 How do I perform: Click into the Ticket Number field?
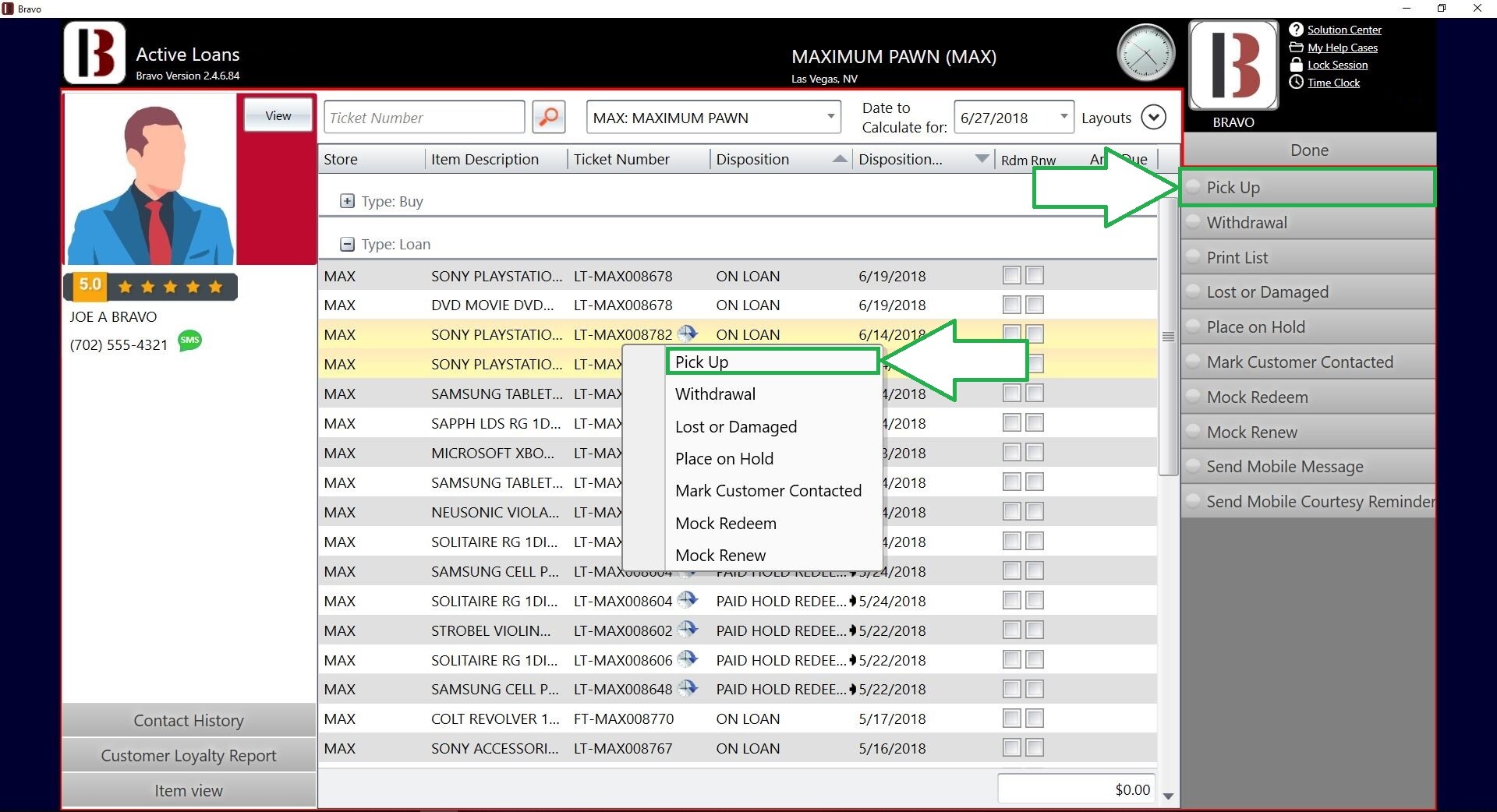[424, 118]
